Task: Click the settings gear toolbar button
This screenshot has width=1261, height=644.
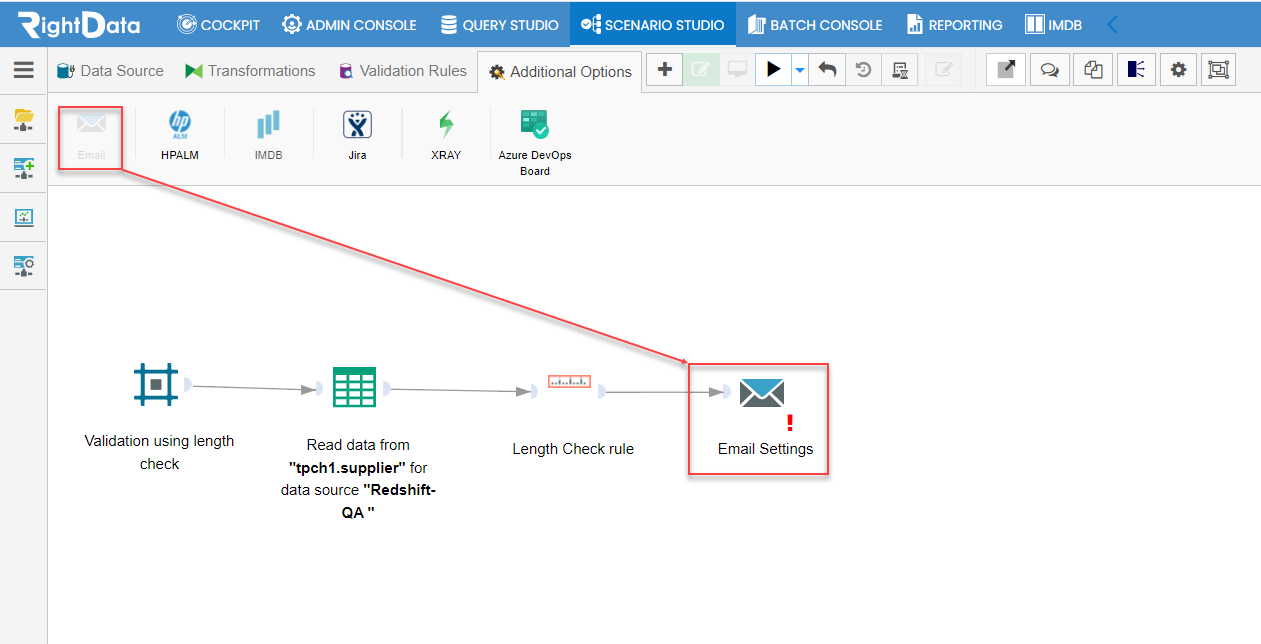Action: click(1178, 70)
